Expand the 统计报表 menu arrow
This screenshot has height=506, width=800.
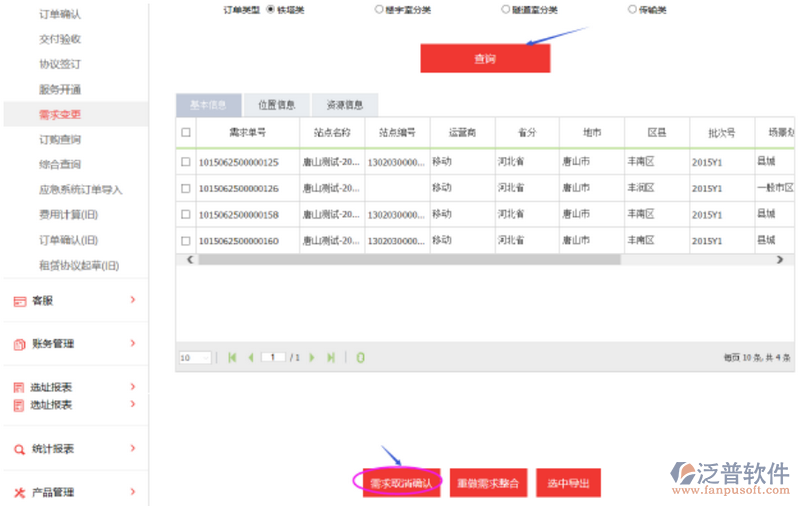[132, 449]
